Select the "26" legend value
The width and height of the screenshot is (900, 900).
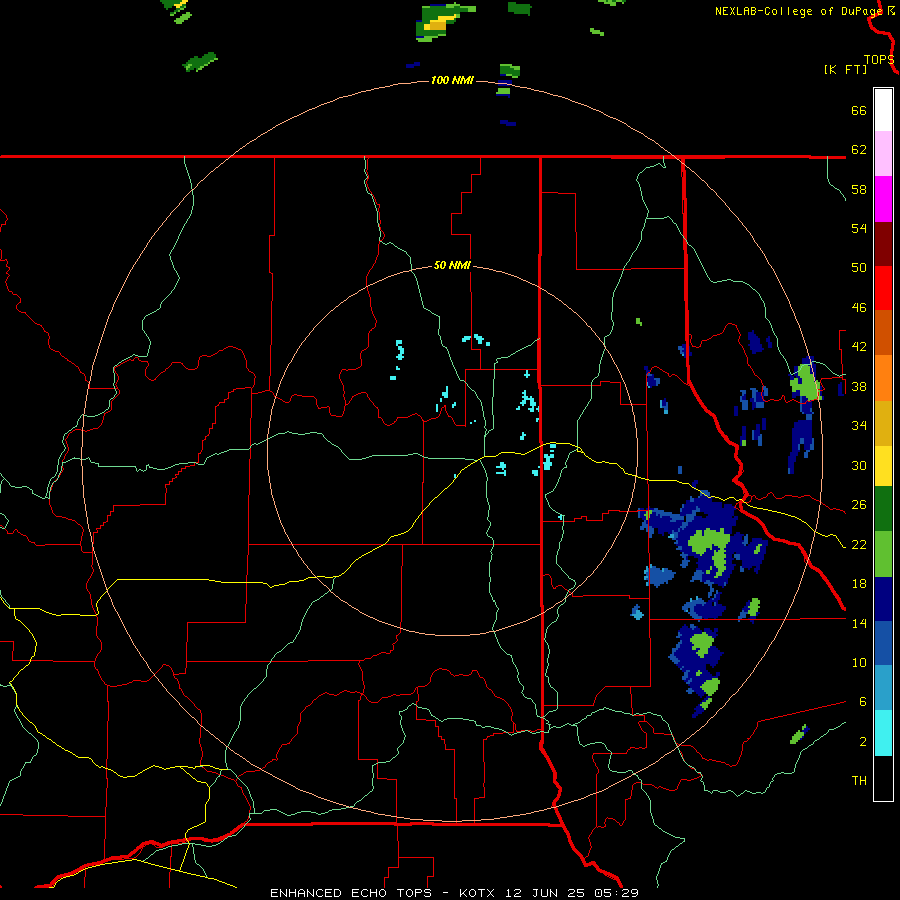point(859,504)
